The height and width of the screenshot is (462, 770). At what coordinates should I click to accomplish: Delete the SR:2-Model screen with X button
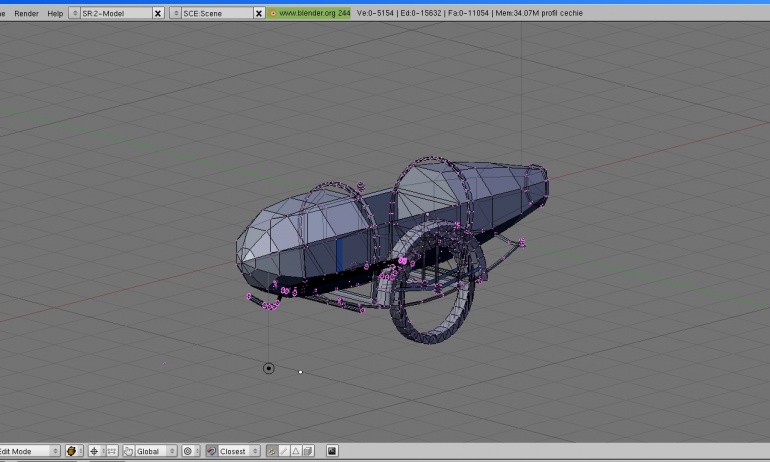pyautogui.click(x=158, y=13)
